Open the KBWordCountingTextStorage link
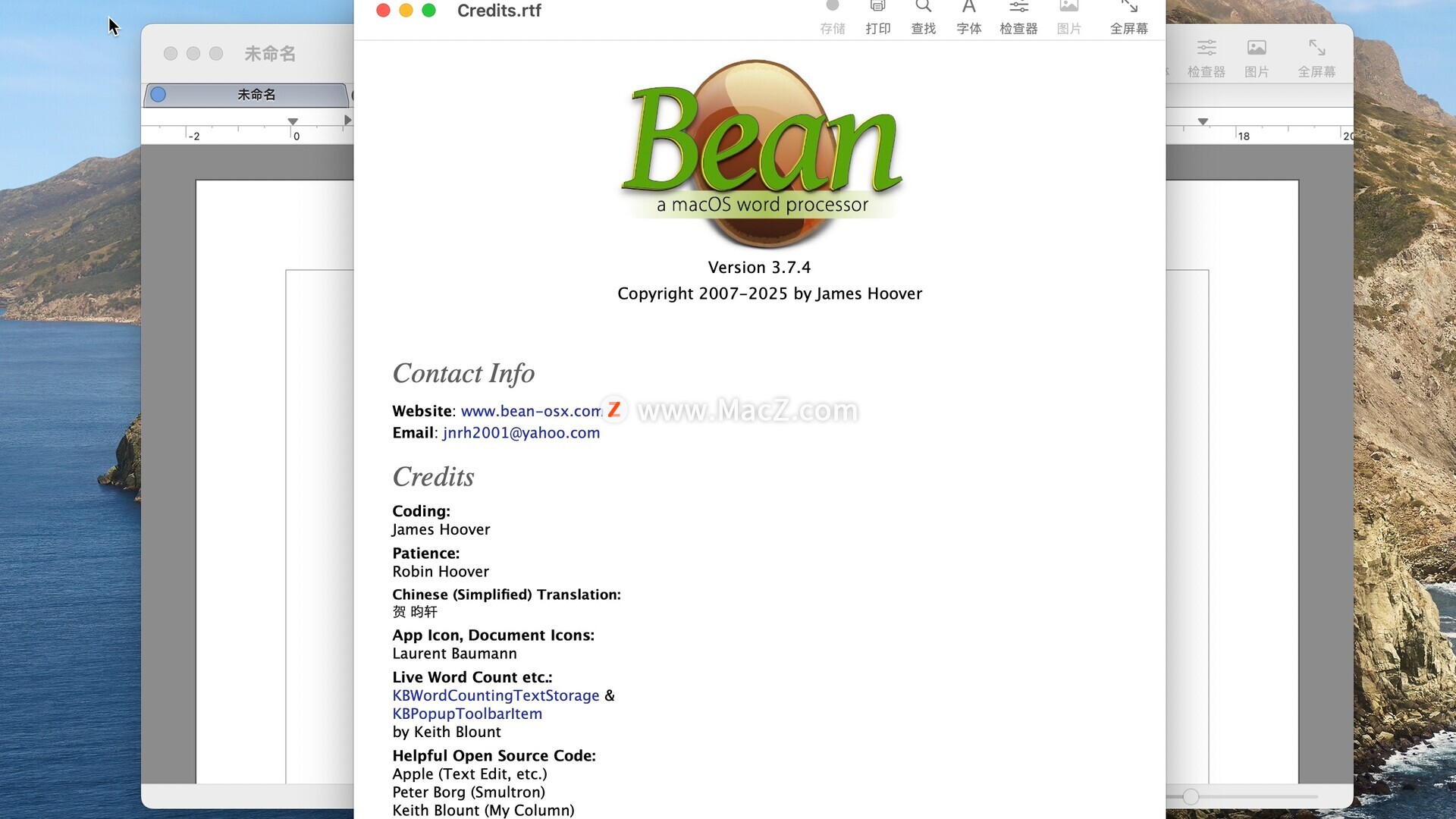1456x819 pixels. click(x=495, y=695)
